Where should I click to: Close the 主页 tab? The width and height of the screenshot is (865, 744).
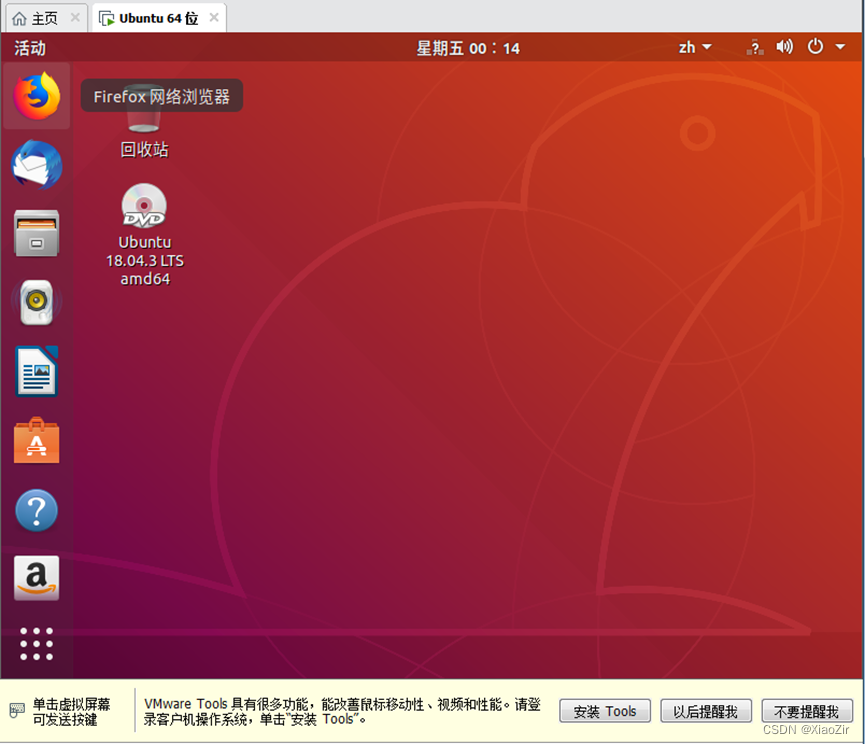76,18
